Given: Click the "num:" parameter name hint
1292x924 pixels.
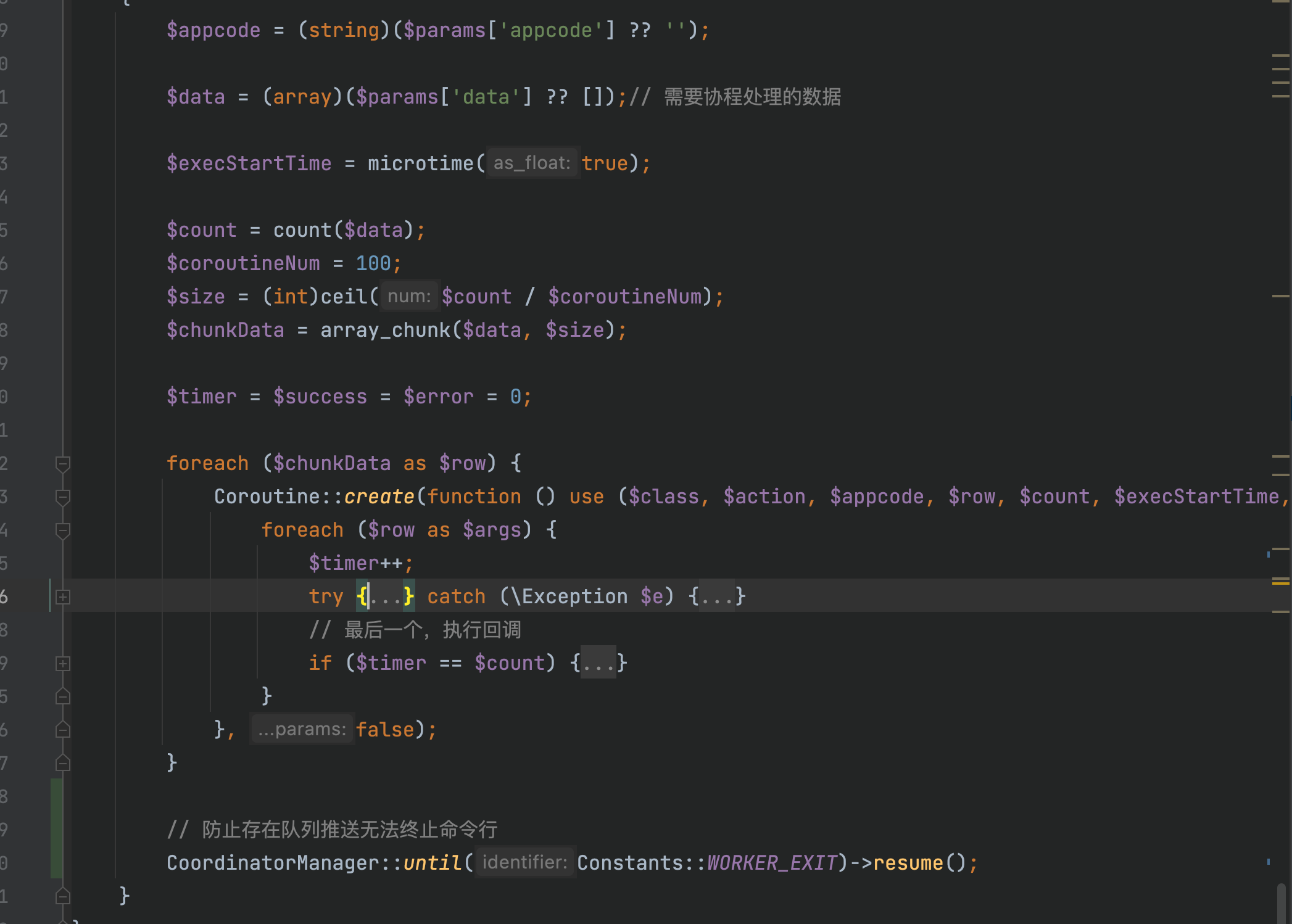Looking at the screenshot, I should click(409, 296).
